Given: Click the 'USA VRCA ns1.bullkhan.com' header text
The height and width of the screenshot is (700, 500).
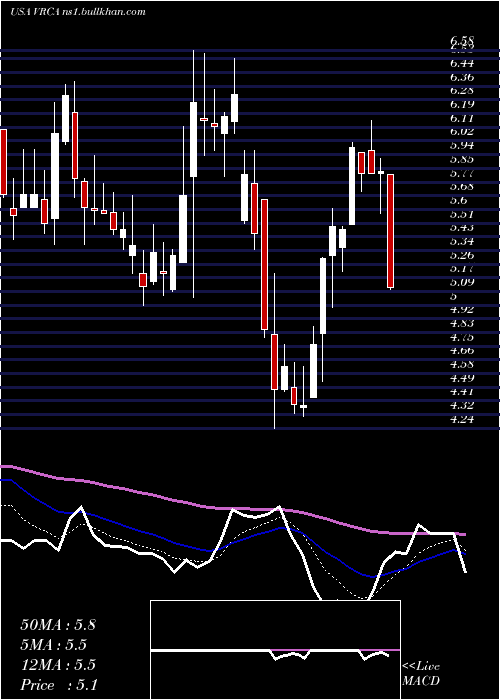Looking at the screenshot, I should pyautogui.click(x=78, y=12).
